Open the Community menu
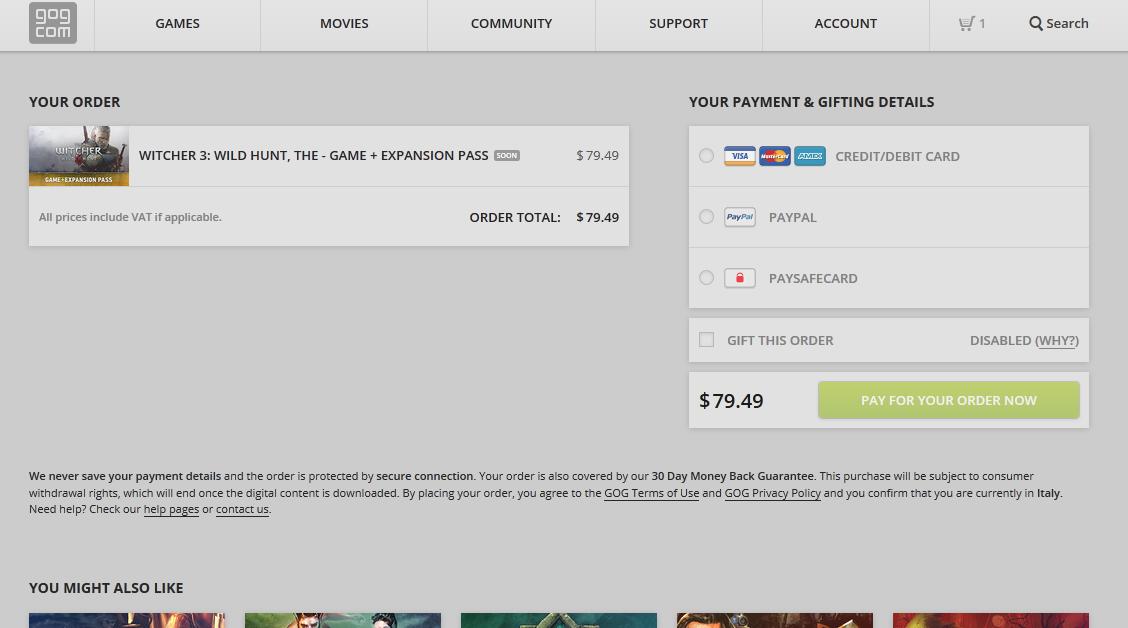Image resolution: width=1128 pixels, height=628 pixels. point(511,24)
